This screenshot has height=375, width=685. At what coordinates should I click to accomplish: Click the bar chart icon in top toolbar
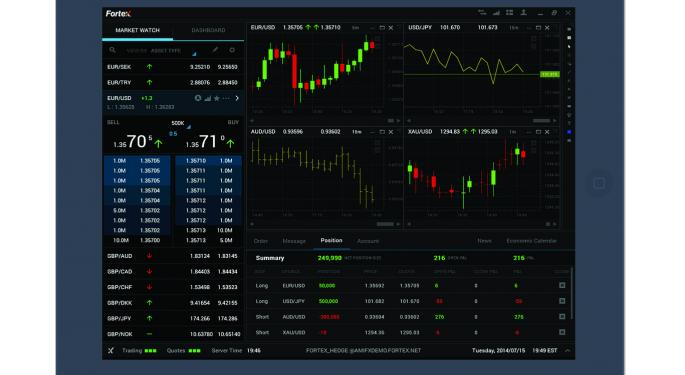[496, 13]
